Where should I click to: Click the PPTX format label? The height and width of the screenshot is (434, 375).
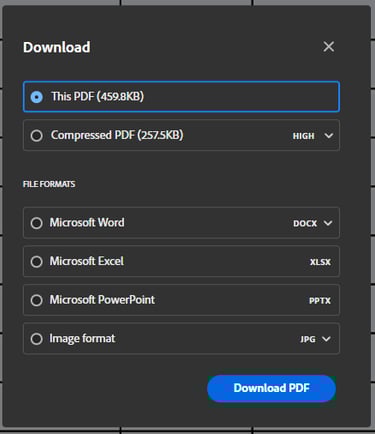320,301
